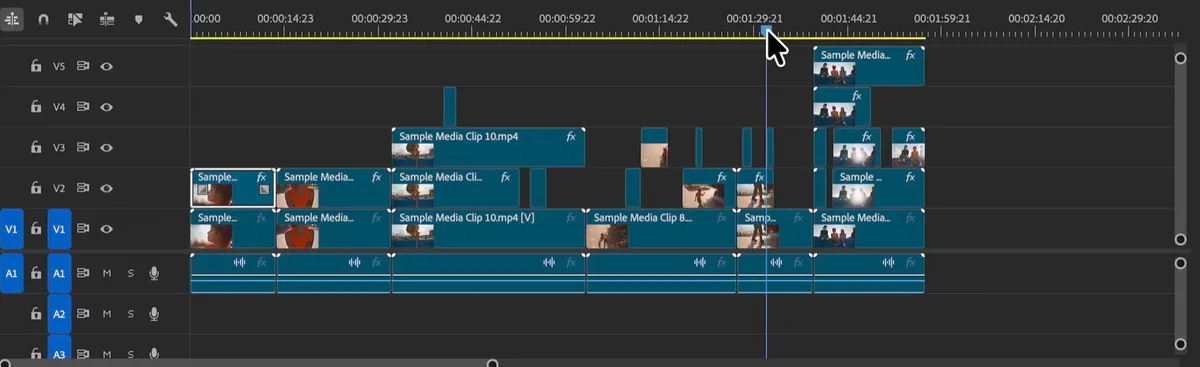Viewport: 1200px width, 367px height.
Task: Toggle lock on track V3
Action: click(36, 148)
